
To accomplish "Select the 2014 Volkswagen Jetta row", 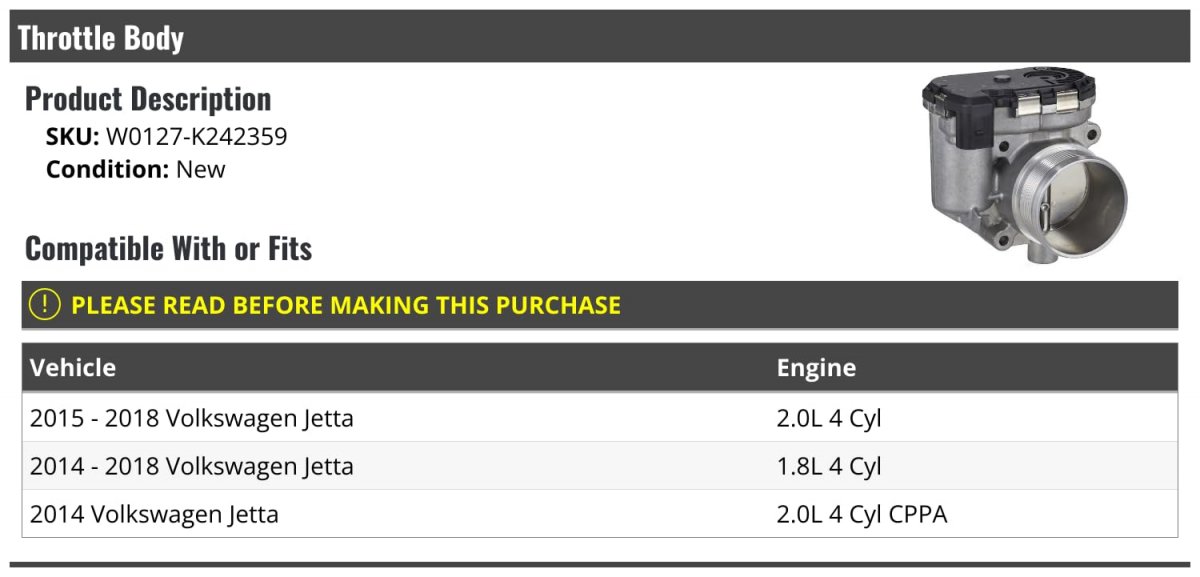I will [x=600, y=514].
